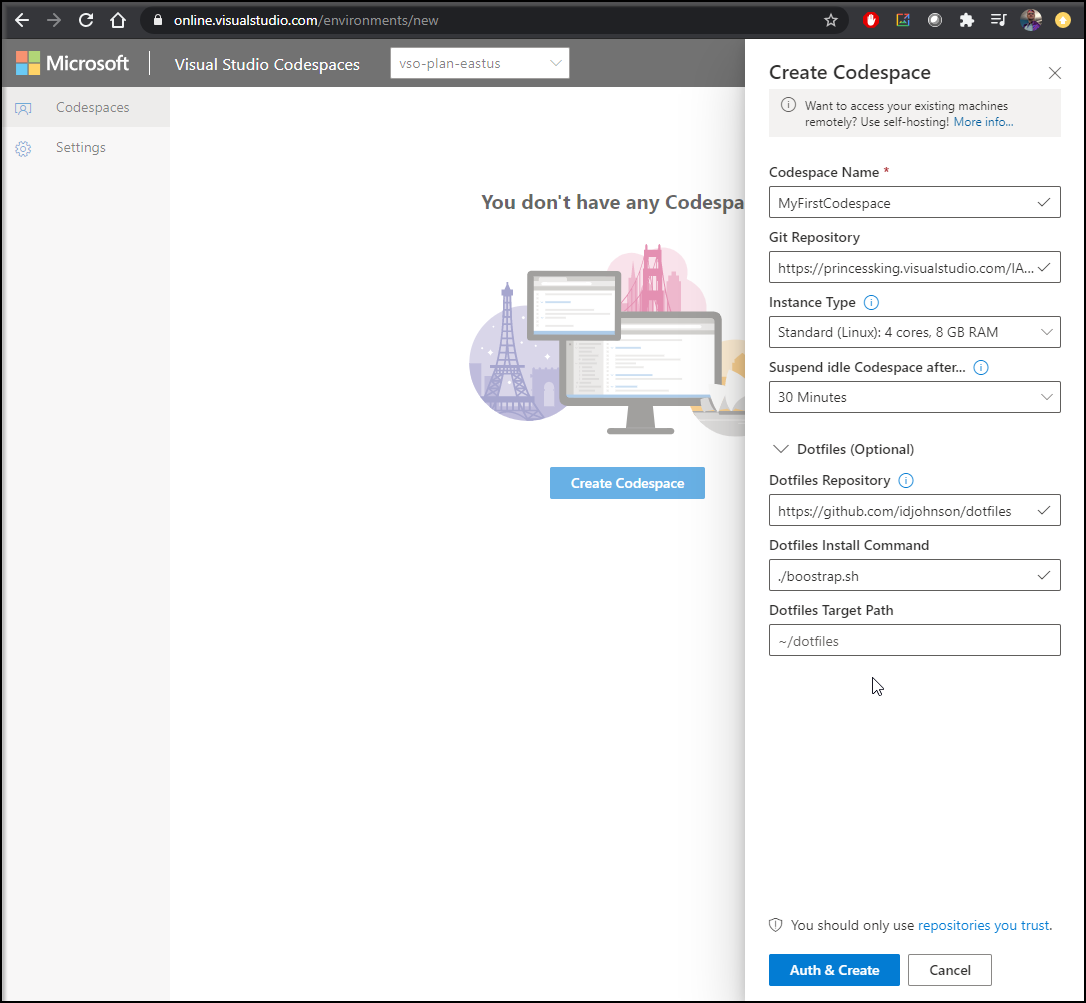Screen dimensions: 1086x1003
Task: Click the Auth & Create button
Action: point(834,969)
